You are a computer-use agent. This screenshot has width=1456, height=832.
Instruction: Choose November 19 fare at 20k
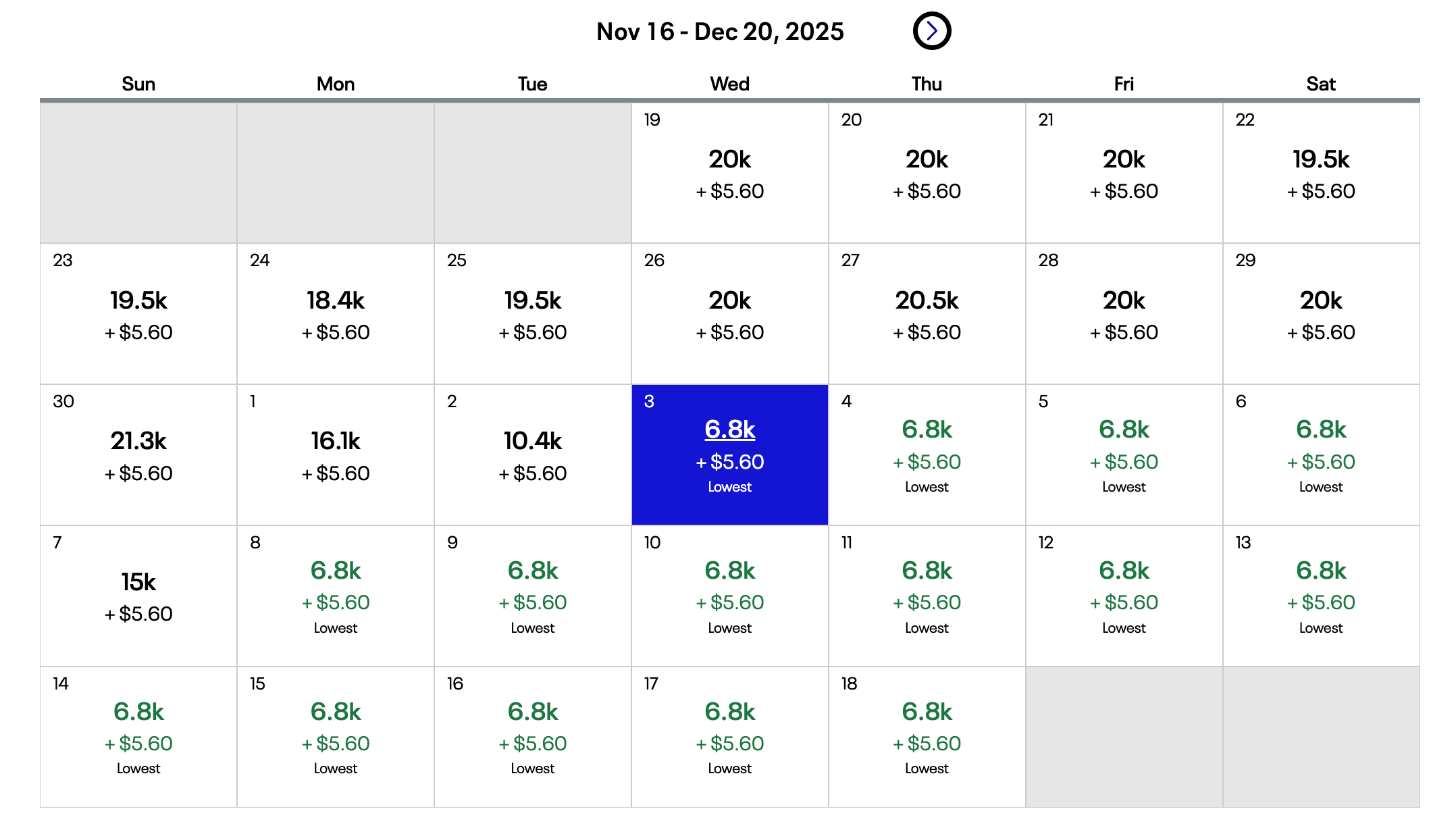point(729,173)
